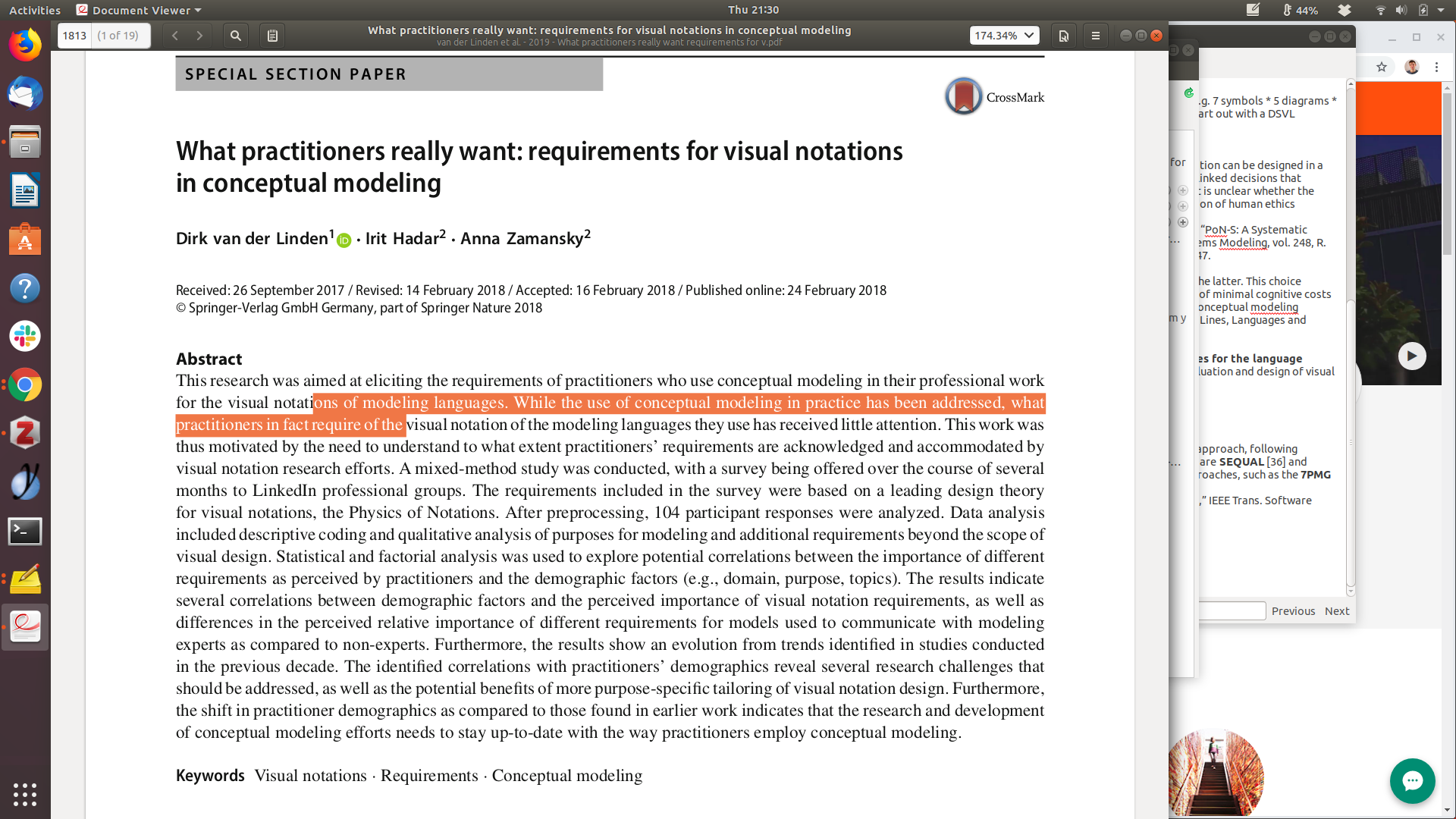
Task: Click the page number input field
Action: click(x=74, y=36)
